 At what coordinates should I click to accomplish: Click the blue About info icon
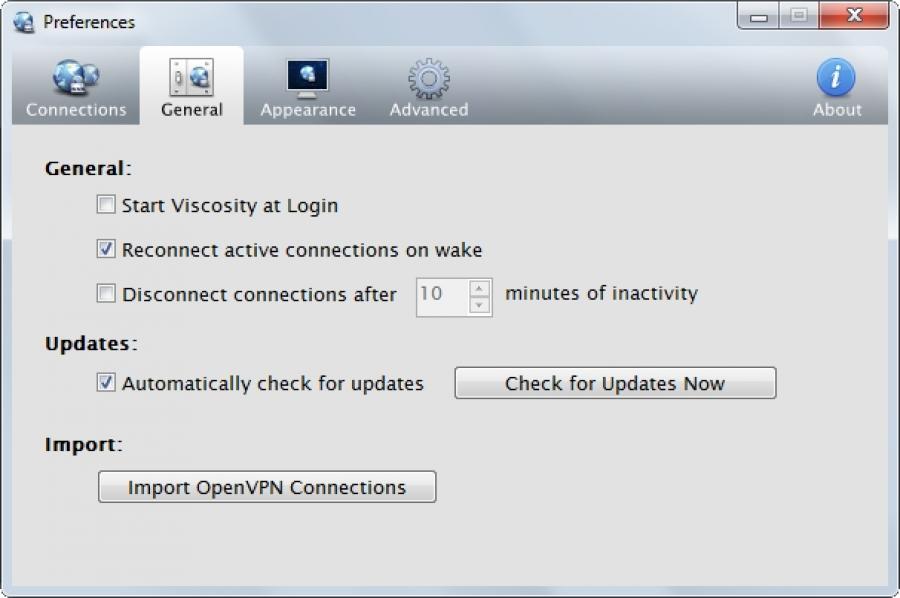click(x=836, y=77)
